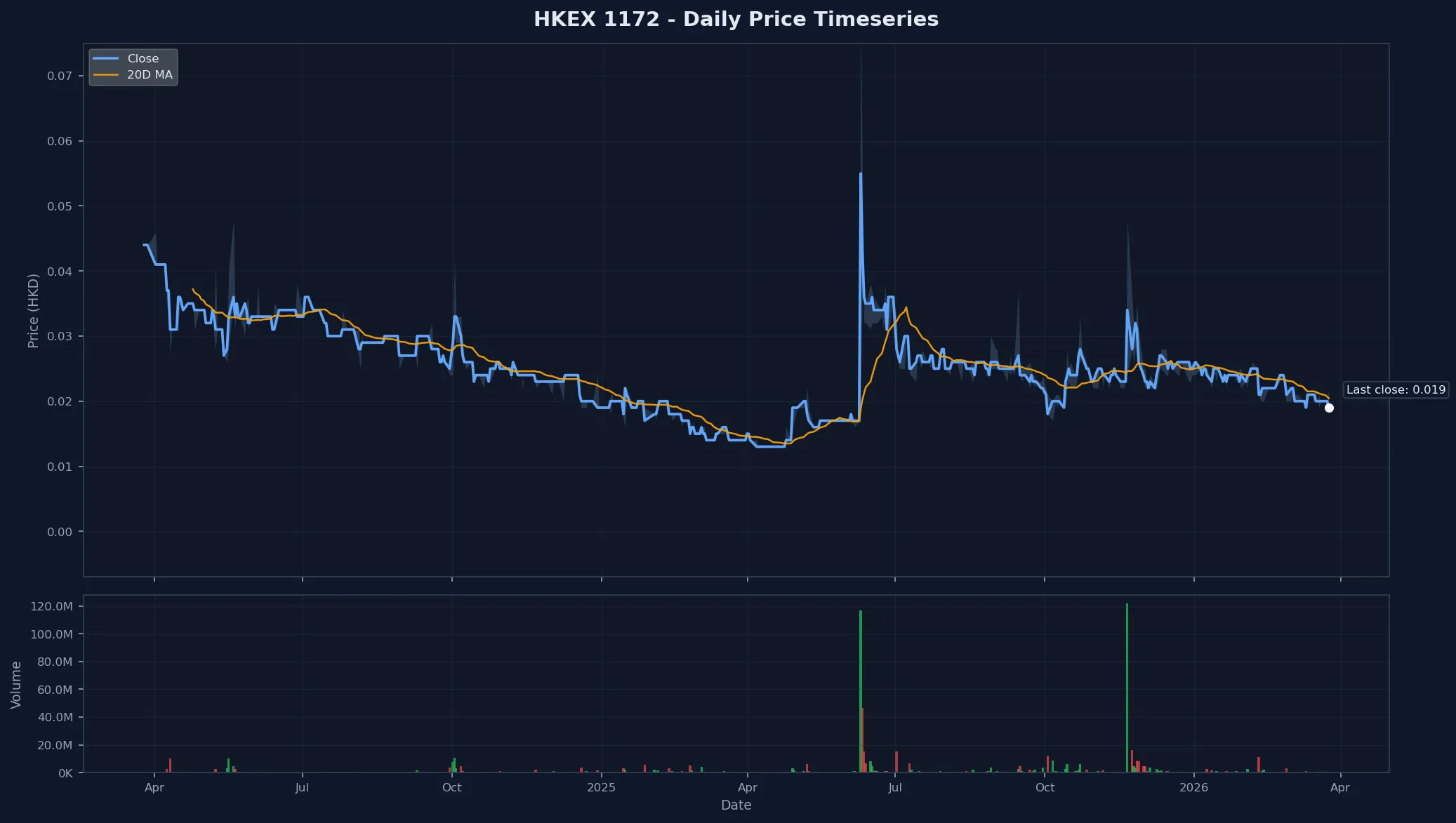Click the legend box in top-left corner
The height and width of the screenshot is (823, 1456).
133,67
